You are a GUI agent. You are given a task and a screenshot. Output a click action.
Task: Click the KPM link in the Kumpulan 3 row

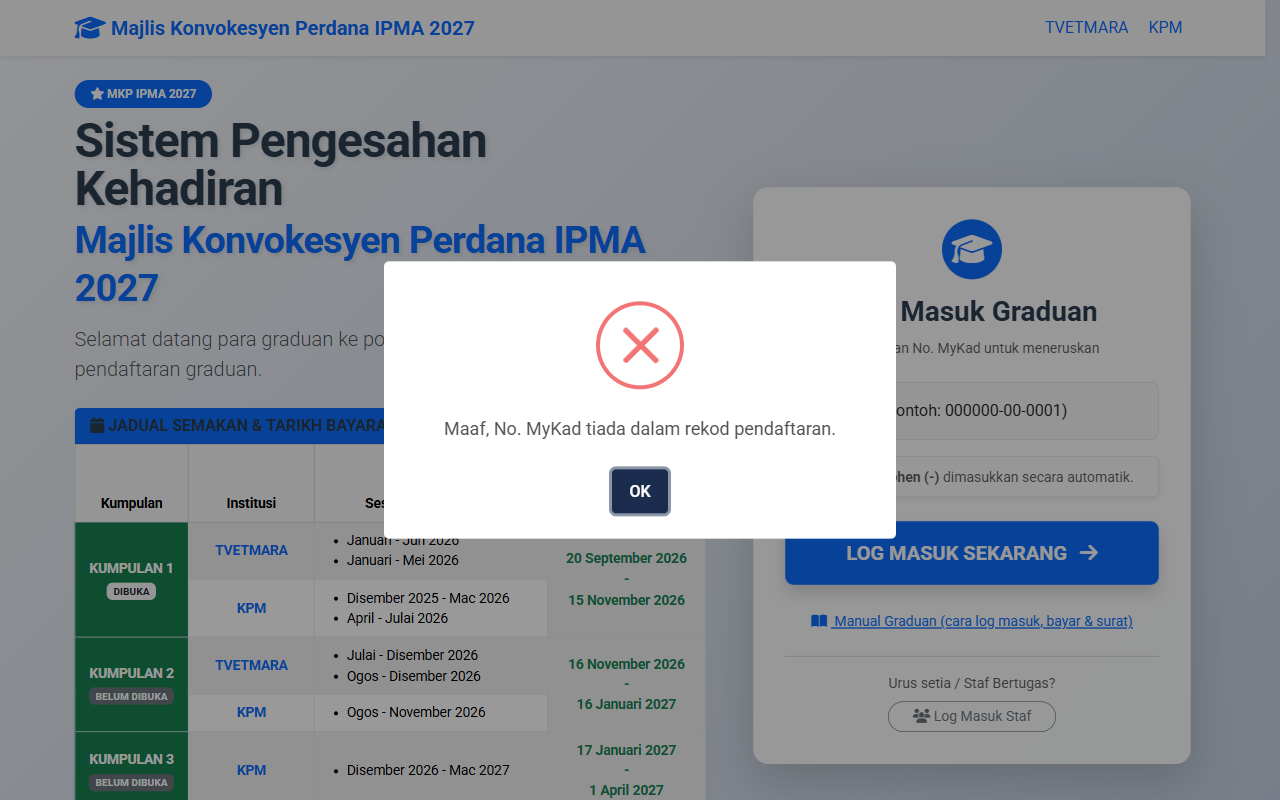[x=251, y=770]
